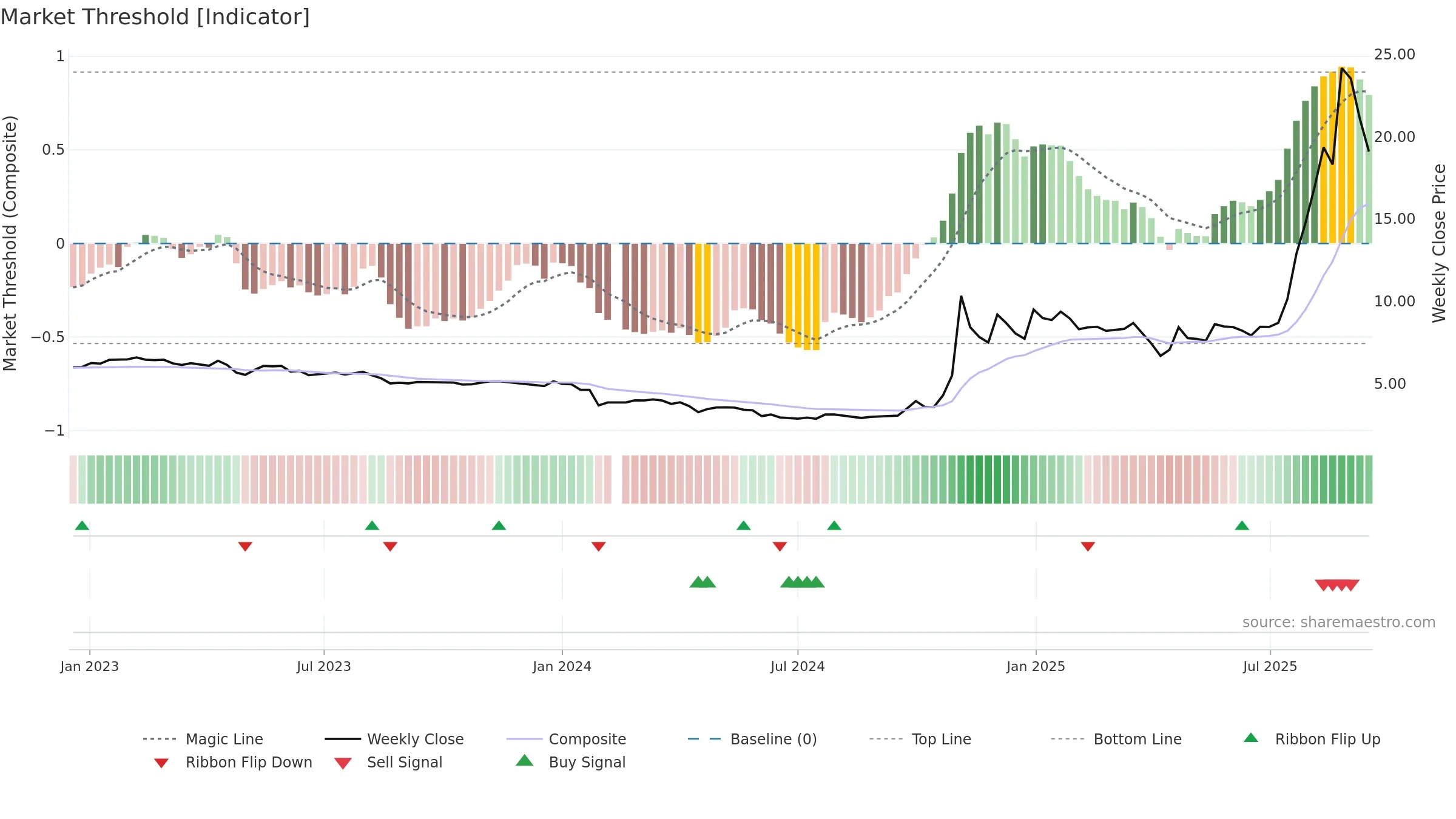Click the Market Threshold (Composite) axis title
1456x819 pixels.
[10, 243]
